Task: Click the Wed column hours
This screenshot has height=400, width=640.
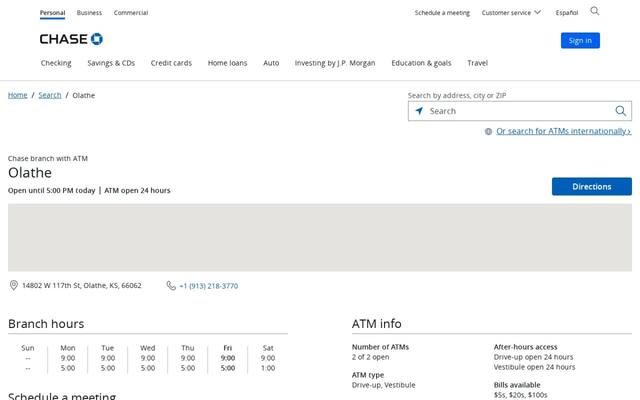Action: click(148, 358)
